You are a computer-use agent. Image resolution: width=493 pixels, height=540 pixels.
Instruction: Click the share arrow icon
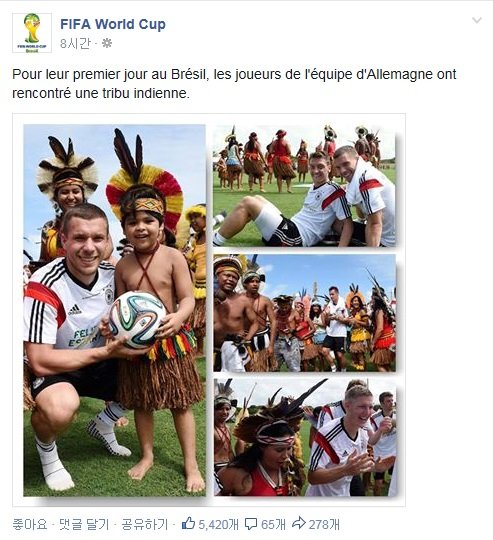click(x=299, y=523)
